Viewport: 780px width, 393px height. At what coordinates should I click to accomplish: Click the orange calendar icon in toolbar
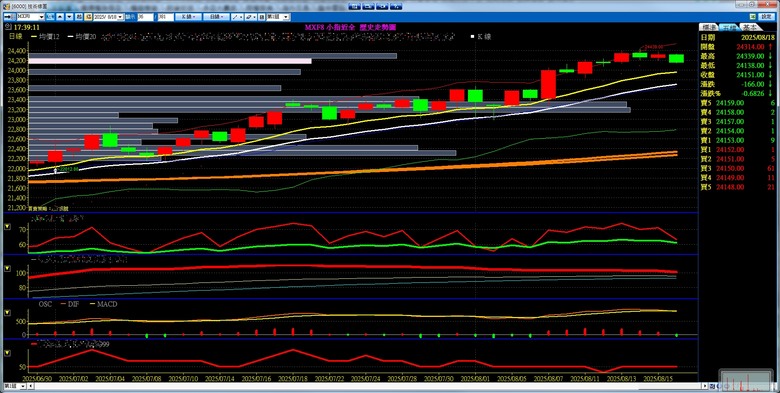click(88, 17)
